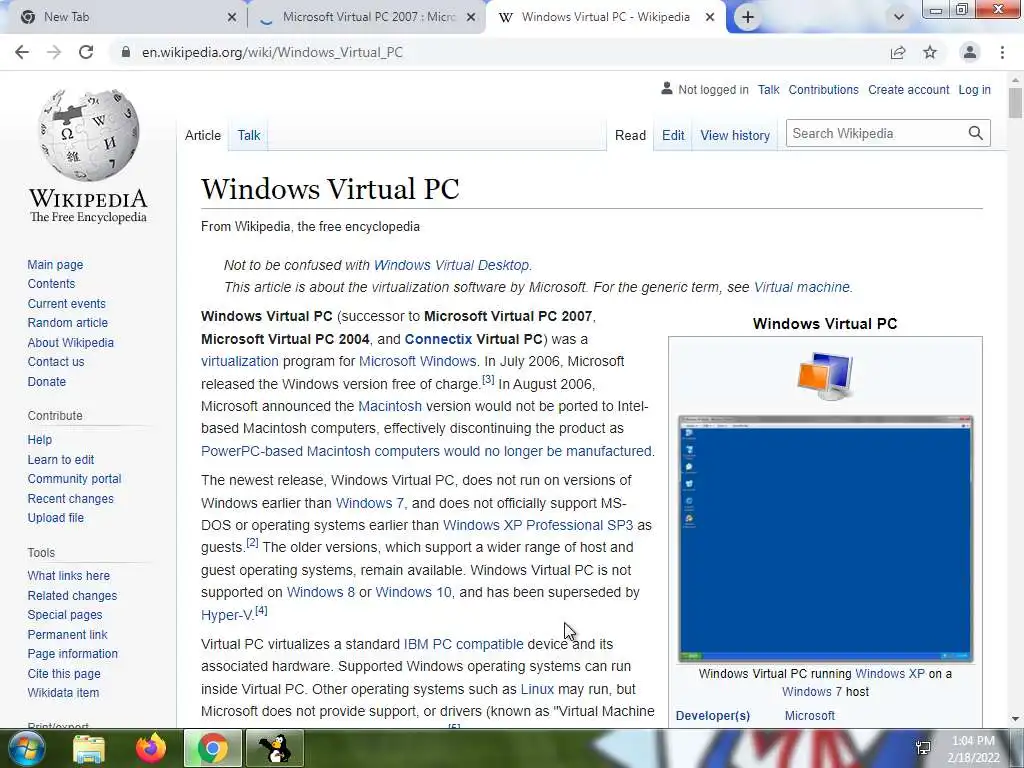Click the Wikipedia search magnifier icon
Image resolution: width=1024 pixels, height=768 pixels.
(x=976, y=133)
